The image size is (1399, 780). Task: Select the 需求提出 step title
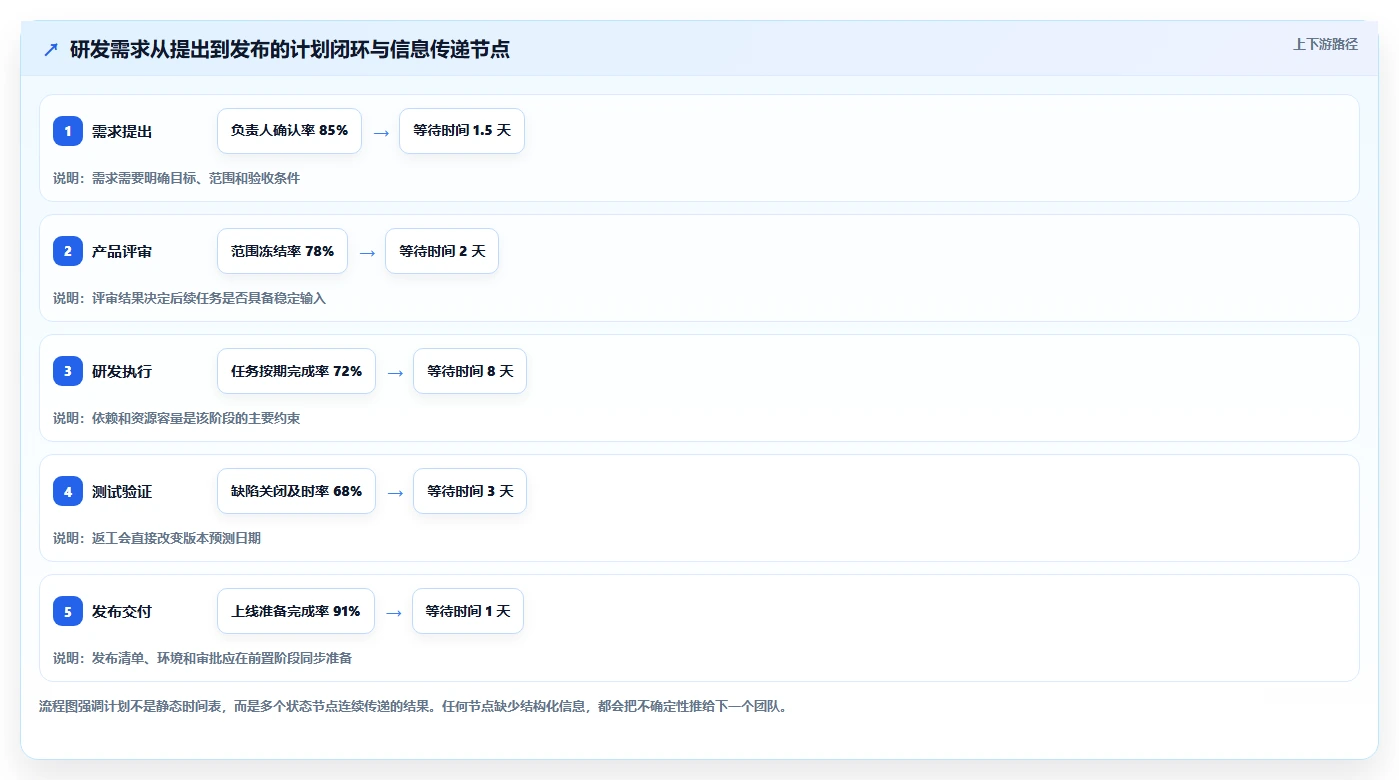122,131
